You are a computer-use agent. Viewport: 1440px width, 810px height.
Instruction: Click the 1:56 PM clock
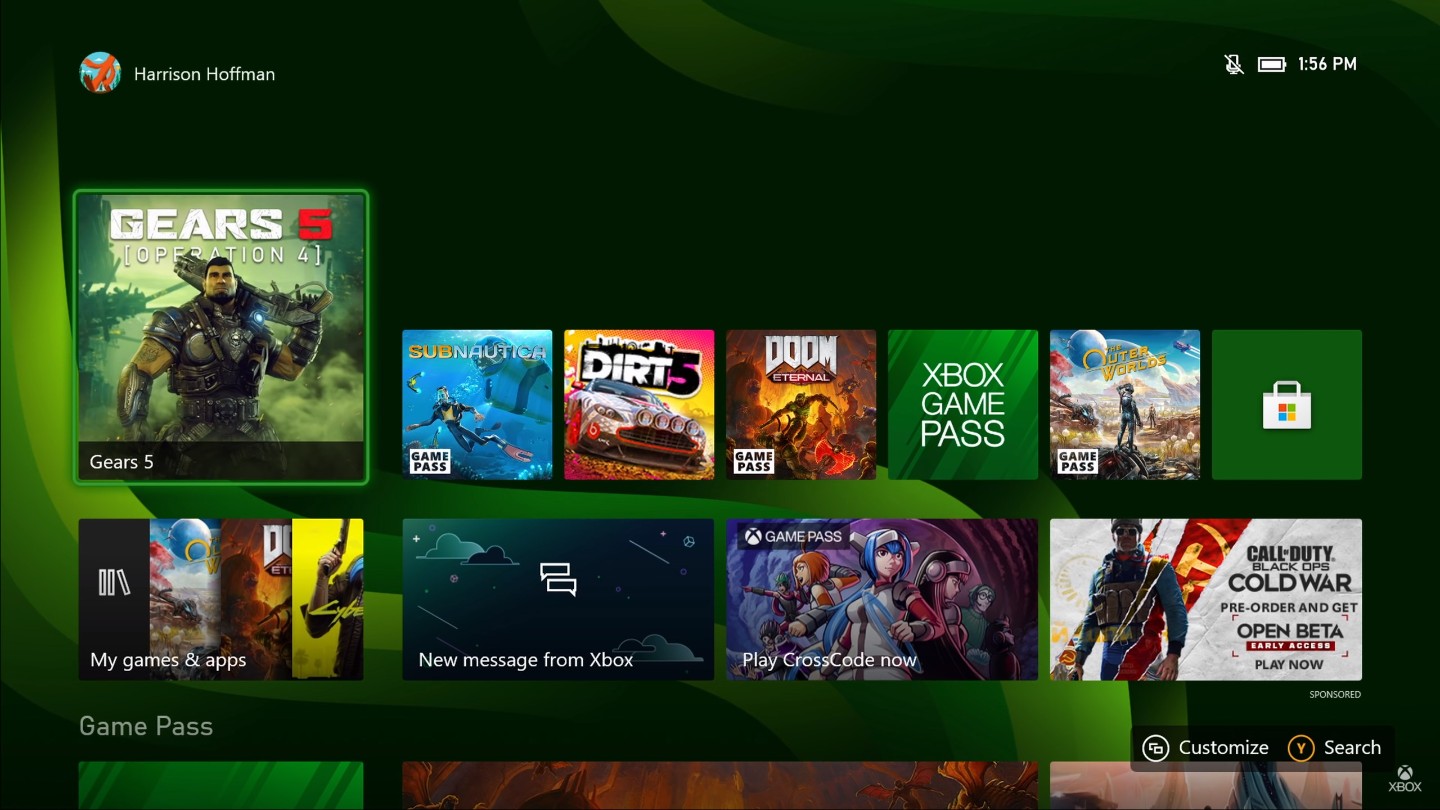pos(1327,64)
